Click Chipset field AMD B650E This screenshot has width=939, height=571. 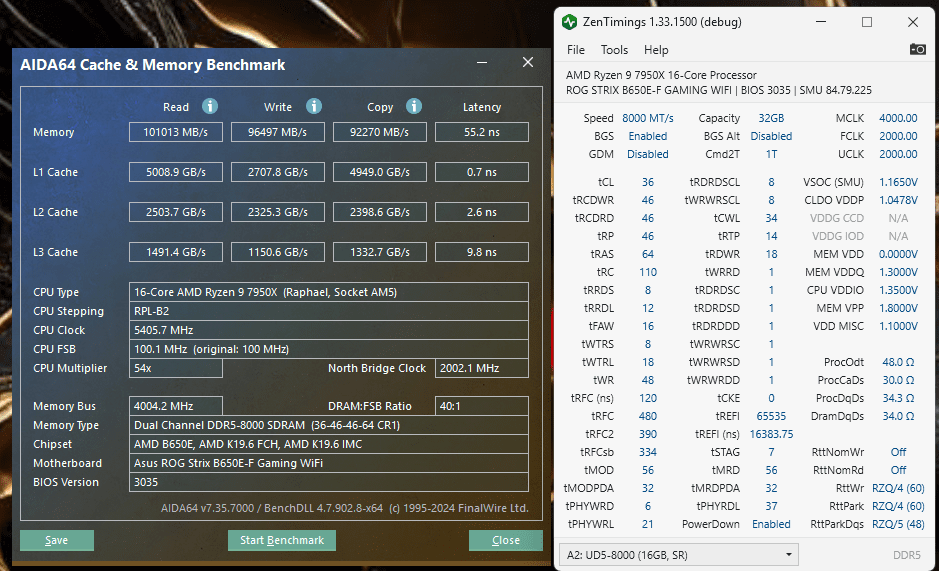pos(329,444)
